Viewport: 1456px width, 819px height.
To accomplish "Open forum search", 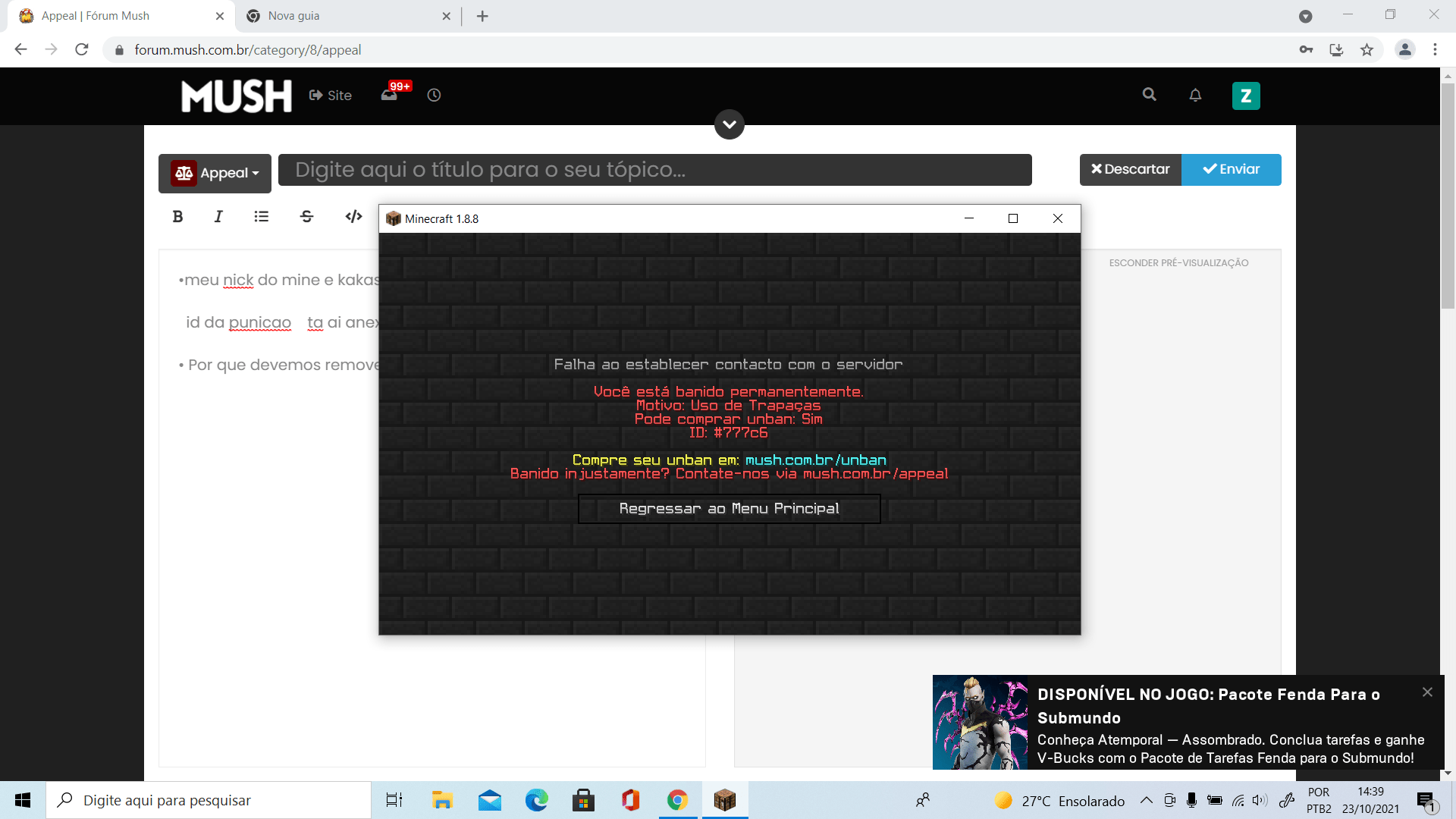I will point(1150,95).
